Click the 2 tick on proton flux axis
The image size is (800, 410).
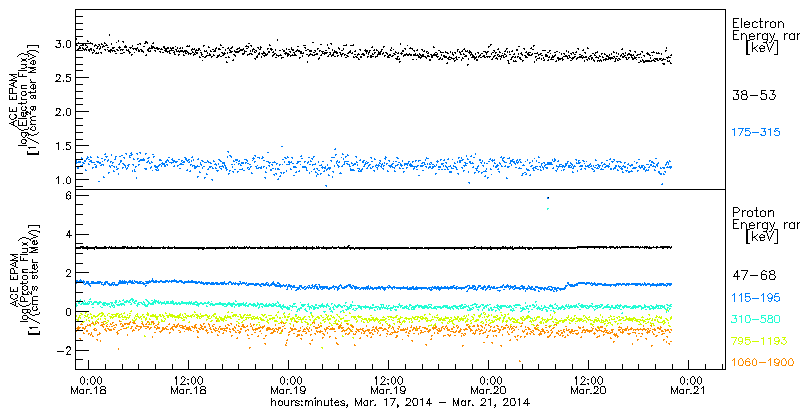click(x=67, y=273)
